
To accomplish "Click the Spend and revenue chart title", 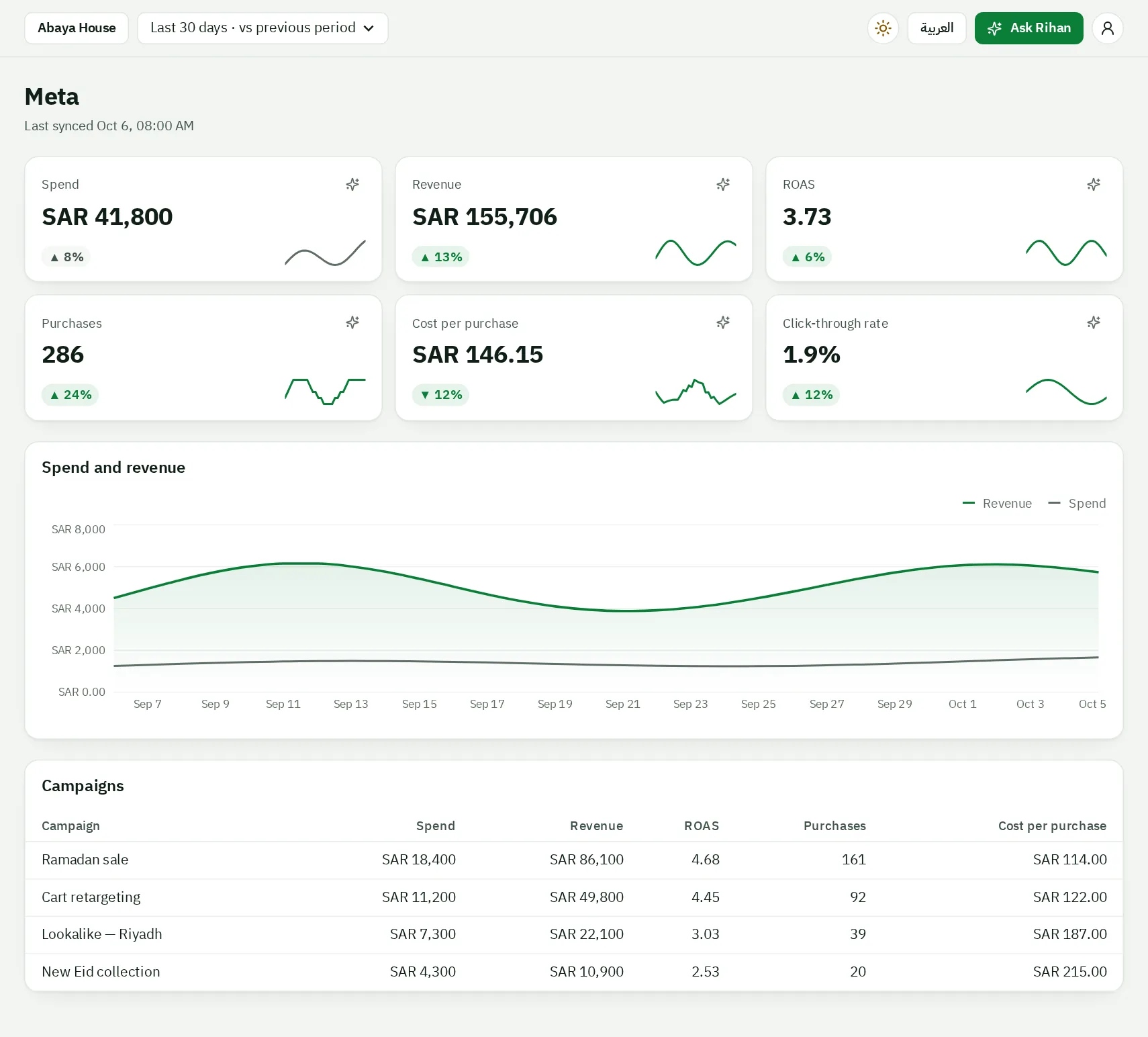I will point(113,467).
